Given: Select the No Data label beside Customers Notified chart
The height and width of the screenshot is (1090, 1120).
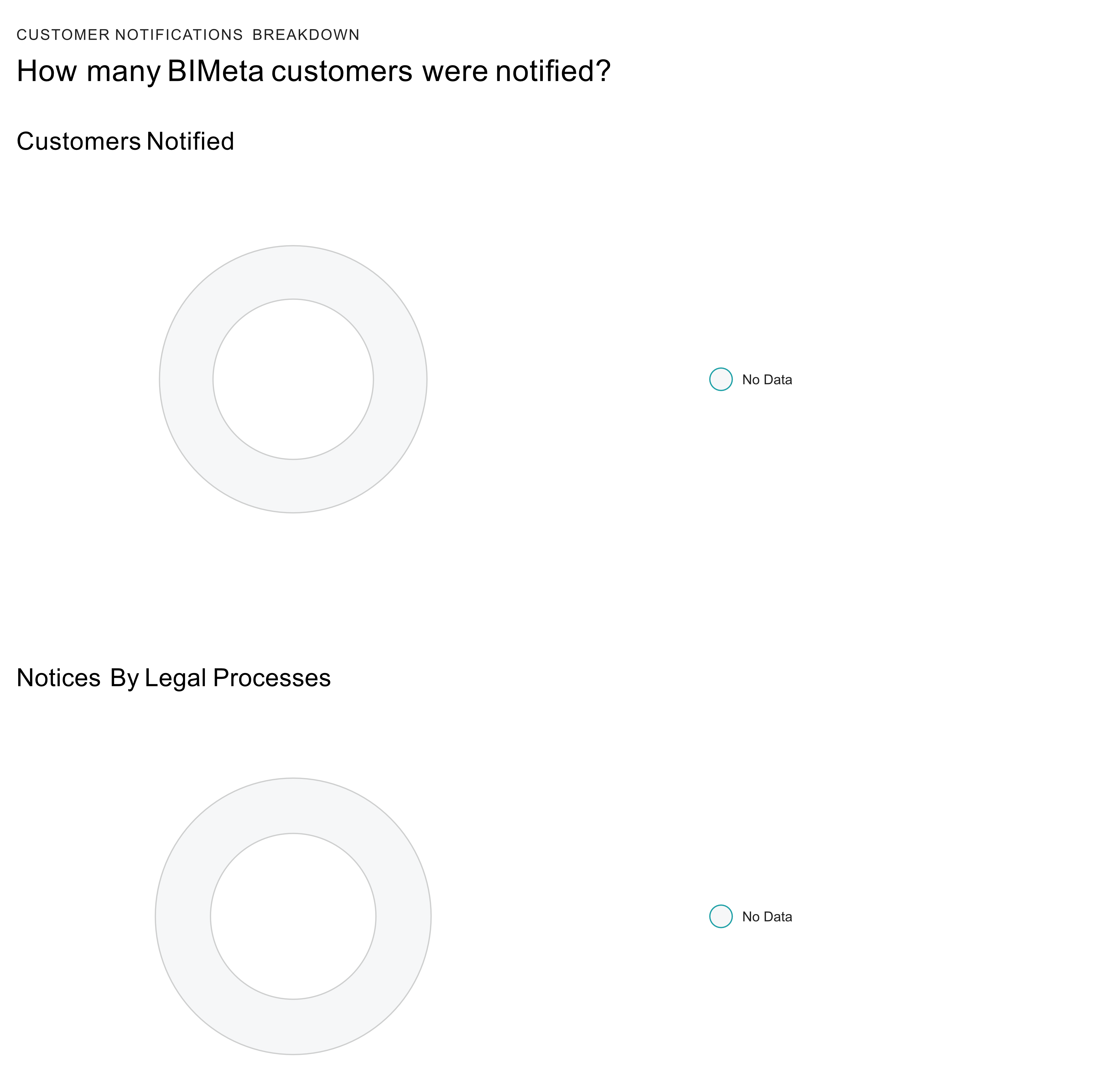Looking at the screenshot, I should click(x=767, y=380).
